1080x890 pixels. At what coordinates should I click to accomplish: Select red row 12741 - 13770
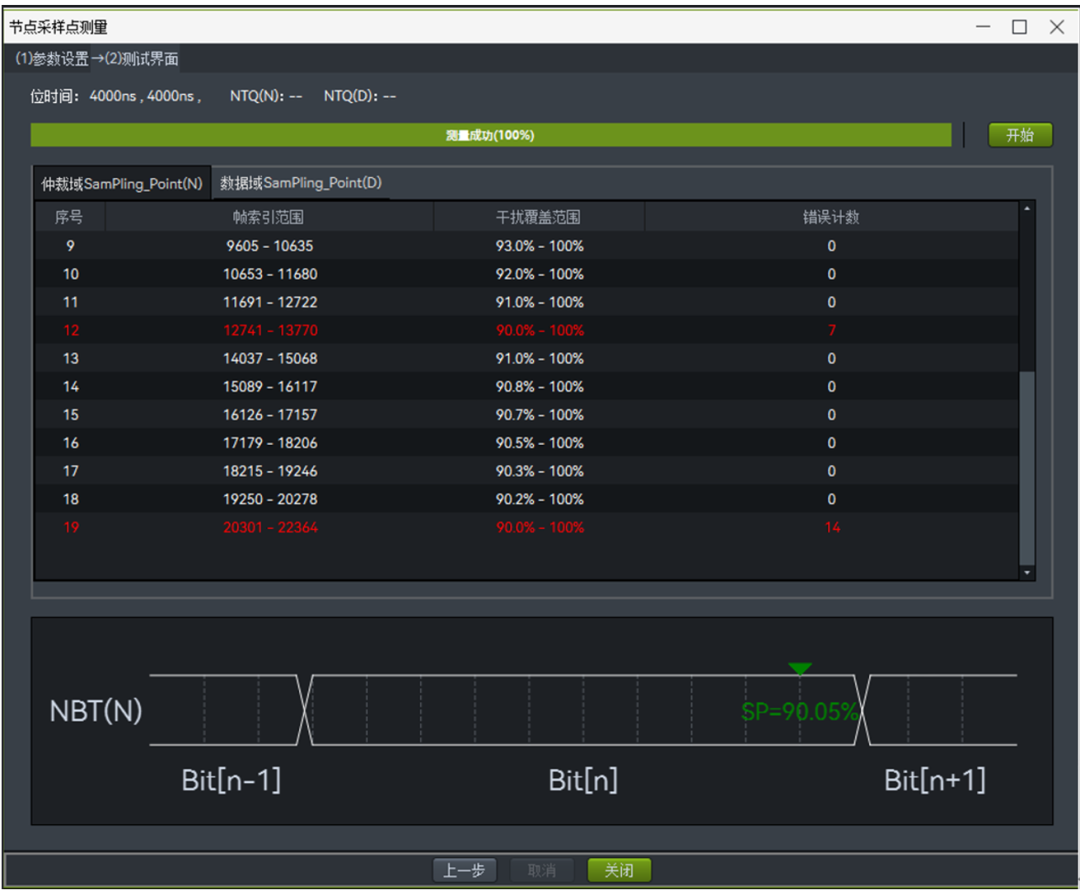[x=527, y=331]
